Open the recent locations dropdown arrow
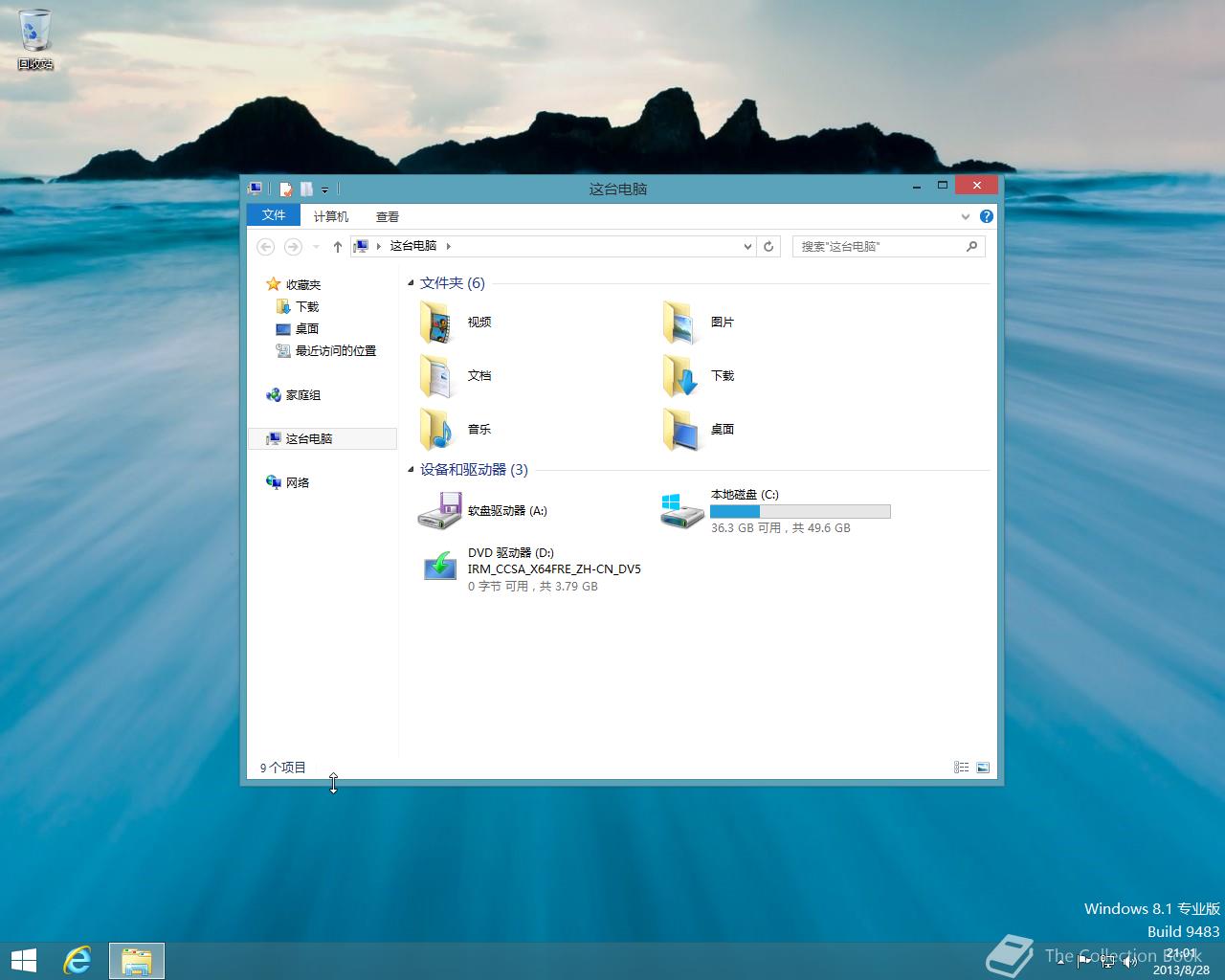 tap(316, 247)
